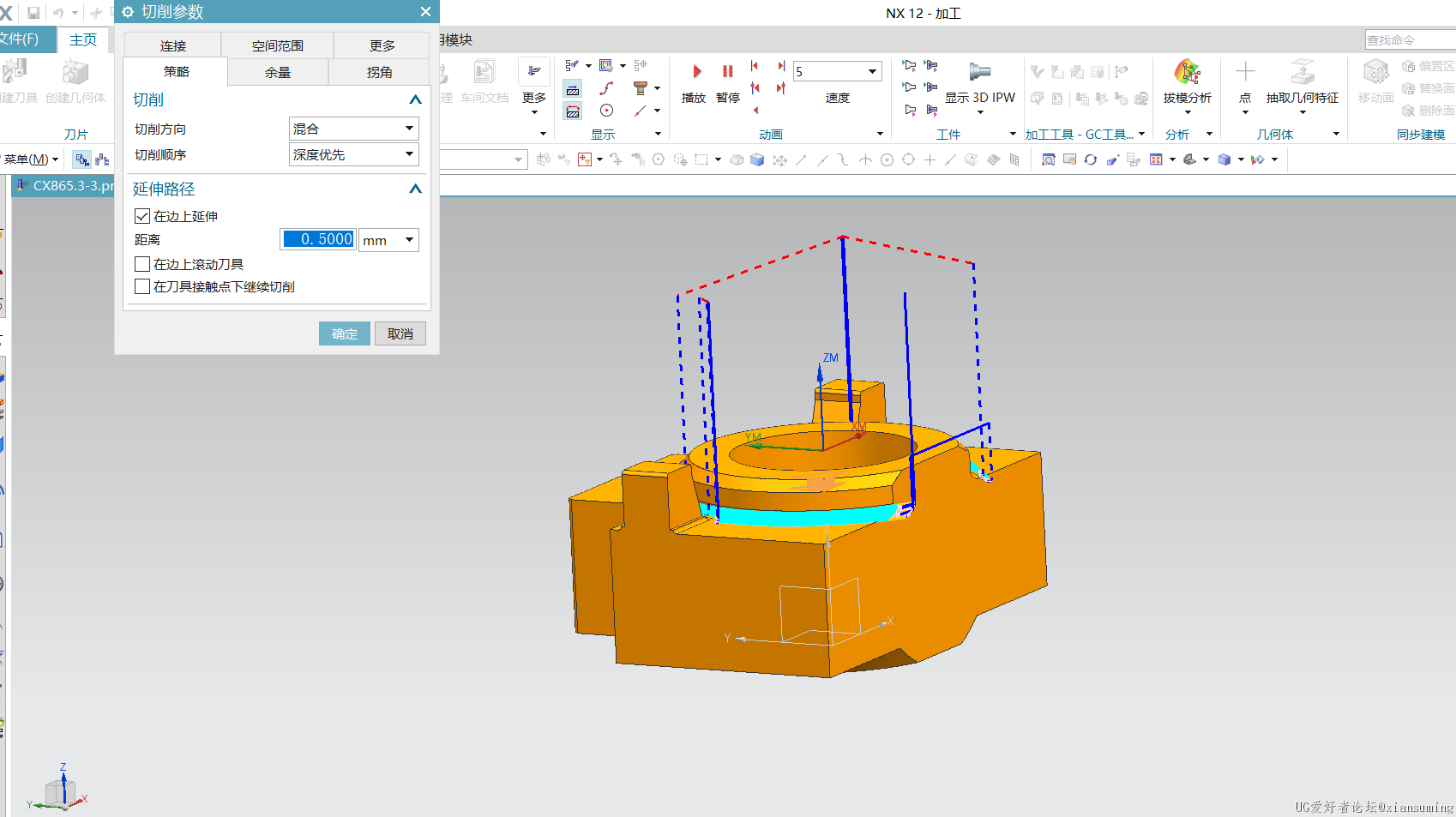This screenshot has width=1456, height=817.
Task: Click the step-back animation icon
Action: click(755, 87)
